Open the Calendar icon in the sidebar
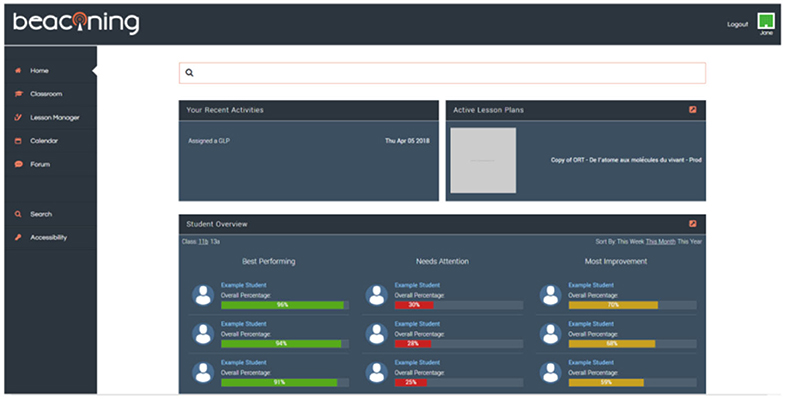Screen dimensions: 785x399 [x=18, y=141]
